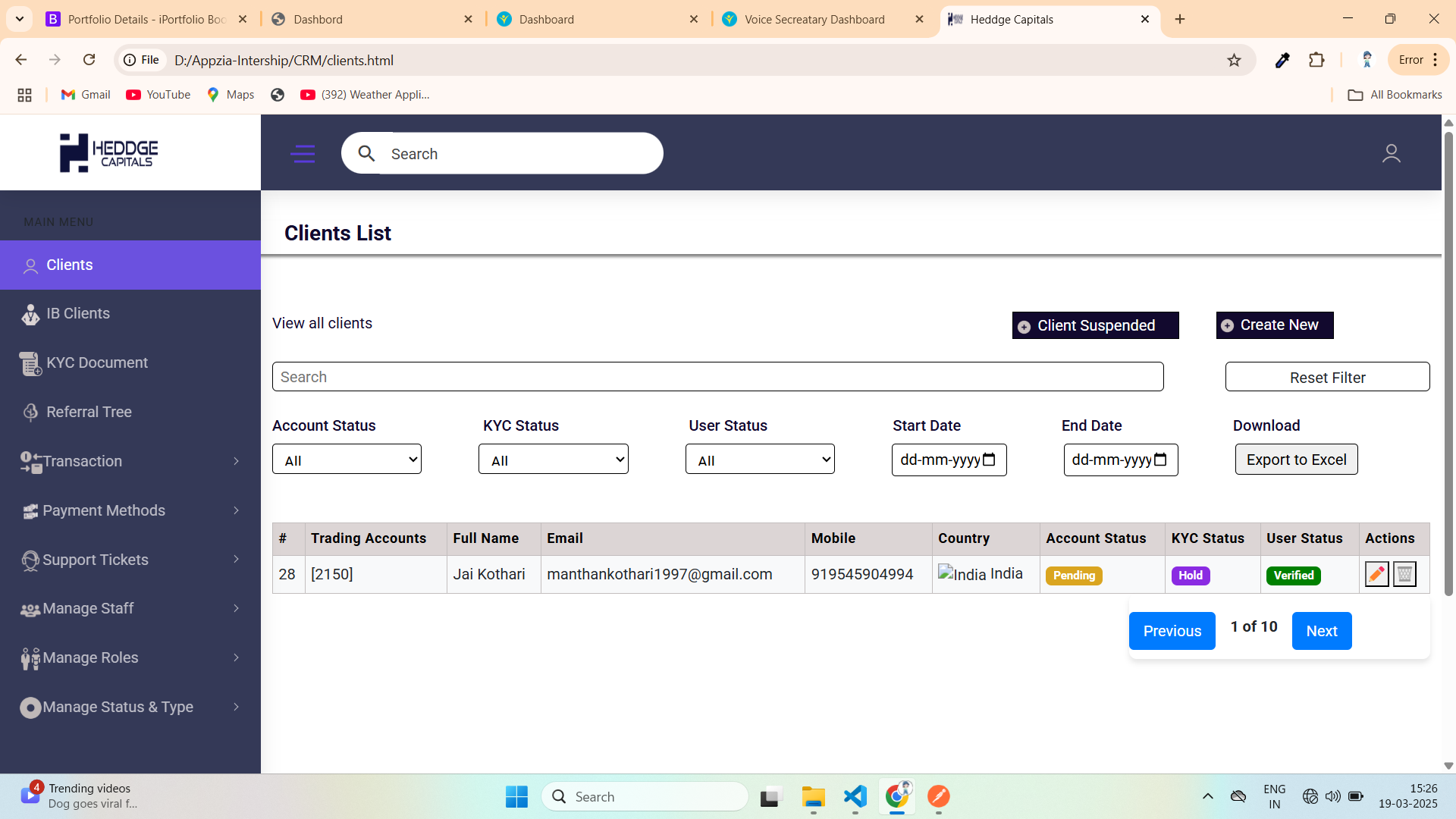The image size is (1456, 819).
Task: Open Referral Tree menu item
Action: pos(130,412)
